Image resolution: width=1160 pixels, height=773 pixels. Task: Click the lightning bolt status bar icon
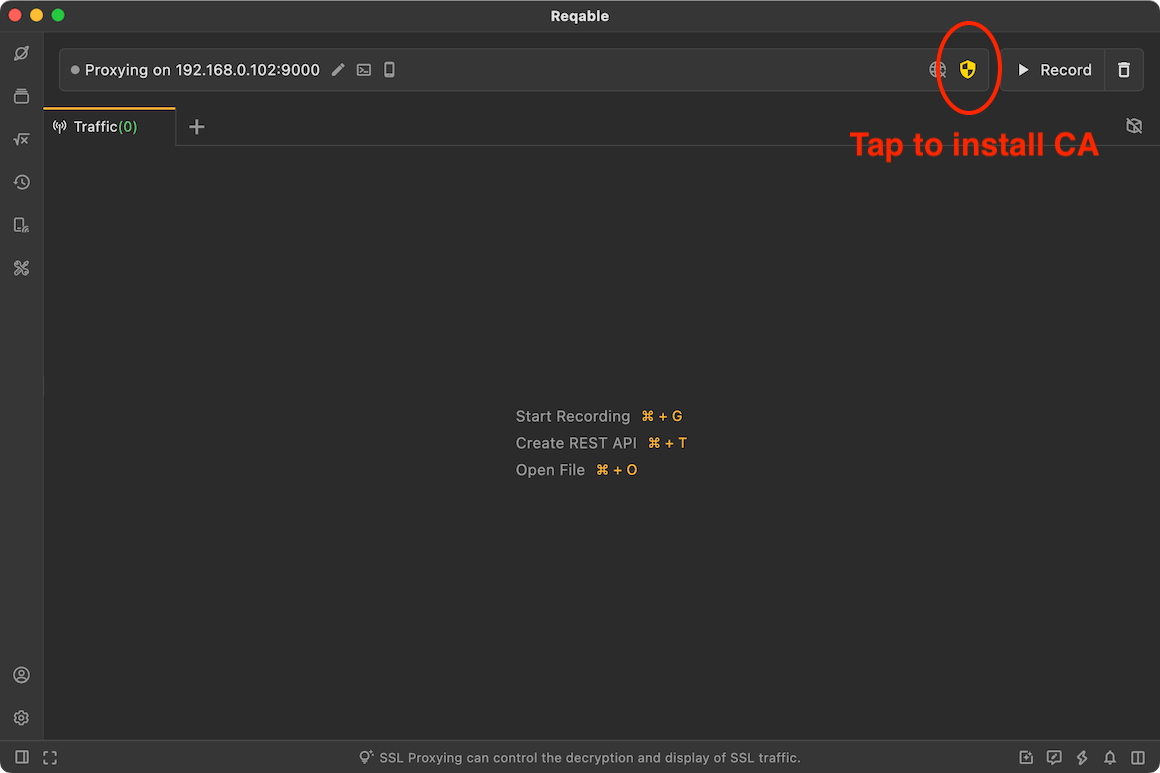[1082, 757]
